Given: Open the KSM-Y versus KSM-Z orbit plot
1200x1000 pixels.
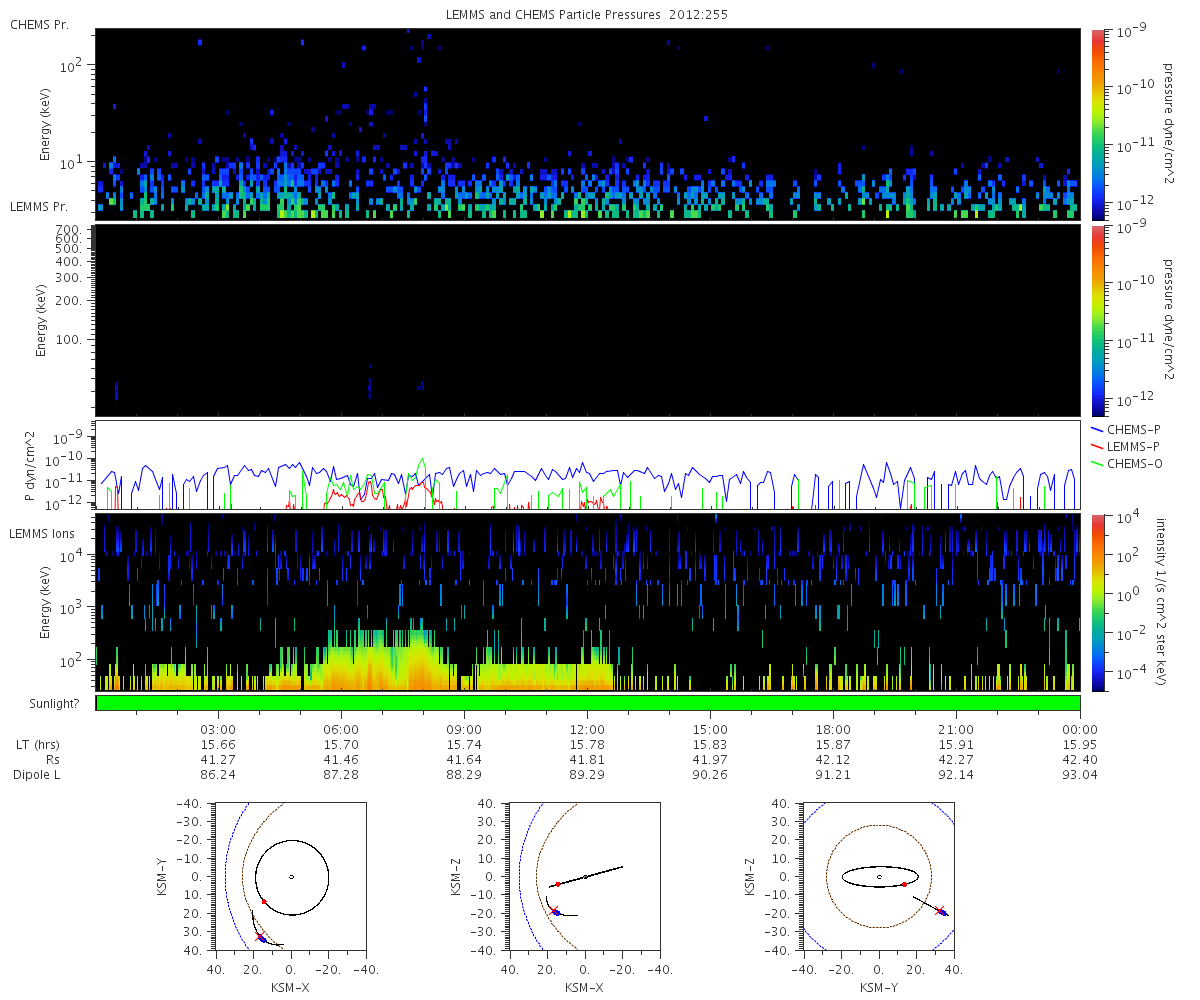Looking at the screenshot, I should coord(878,876).
